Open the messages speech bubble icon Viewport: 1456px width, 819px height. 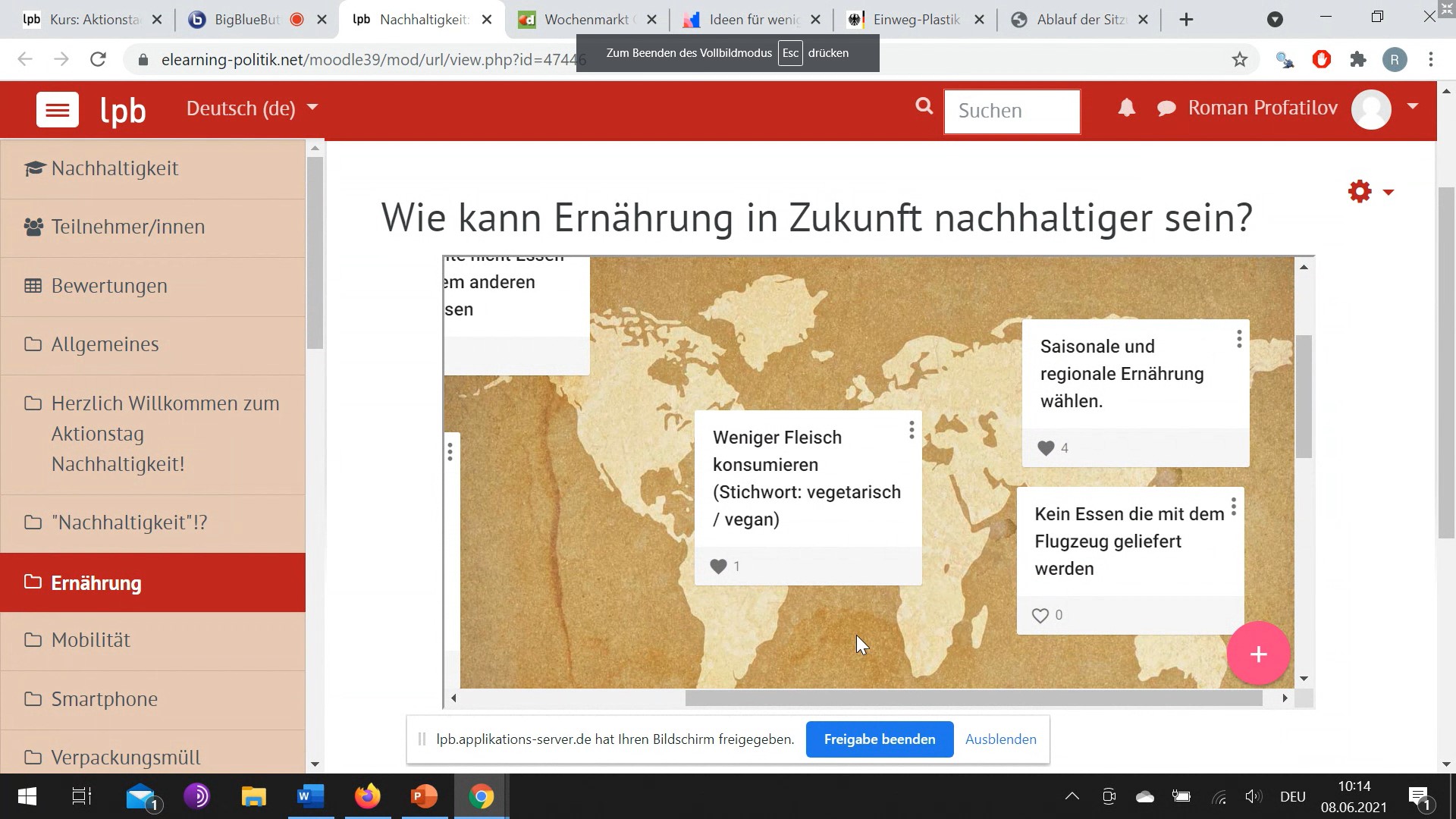point(1166,108)
